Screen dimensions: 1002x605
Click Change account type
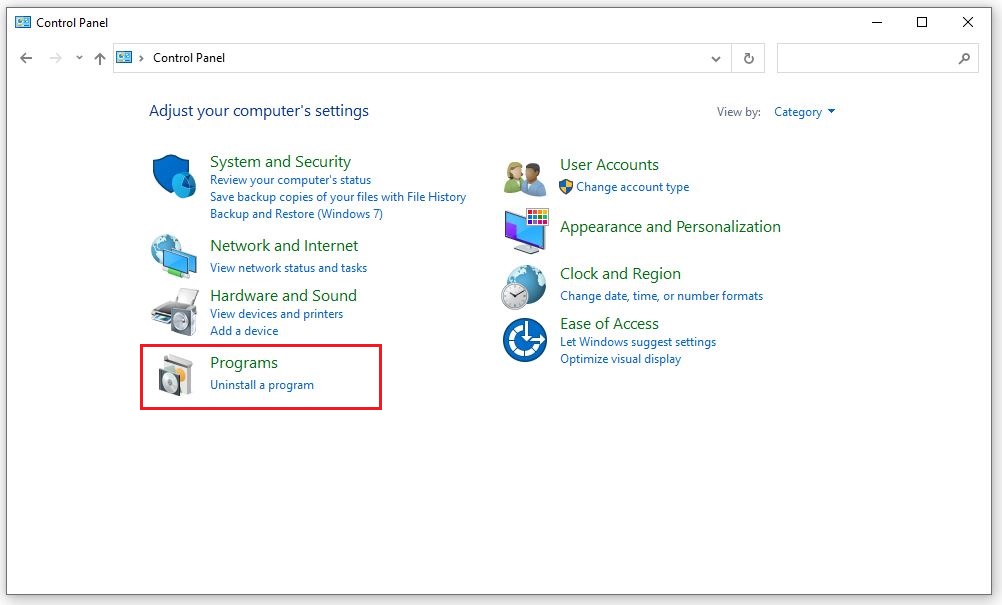[x=632, y=186]
